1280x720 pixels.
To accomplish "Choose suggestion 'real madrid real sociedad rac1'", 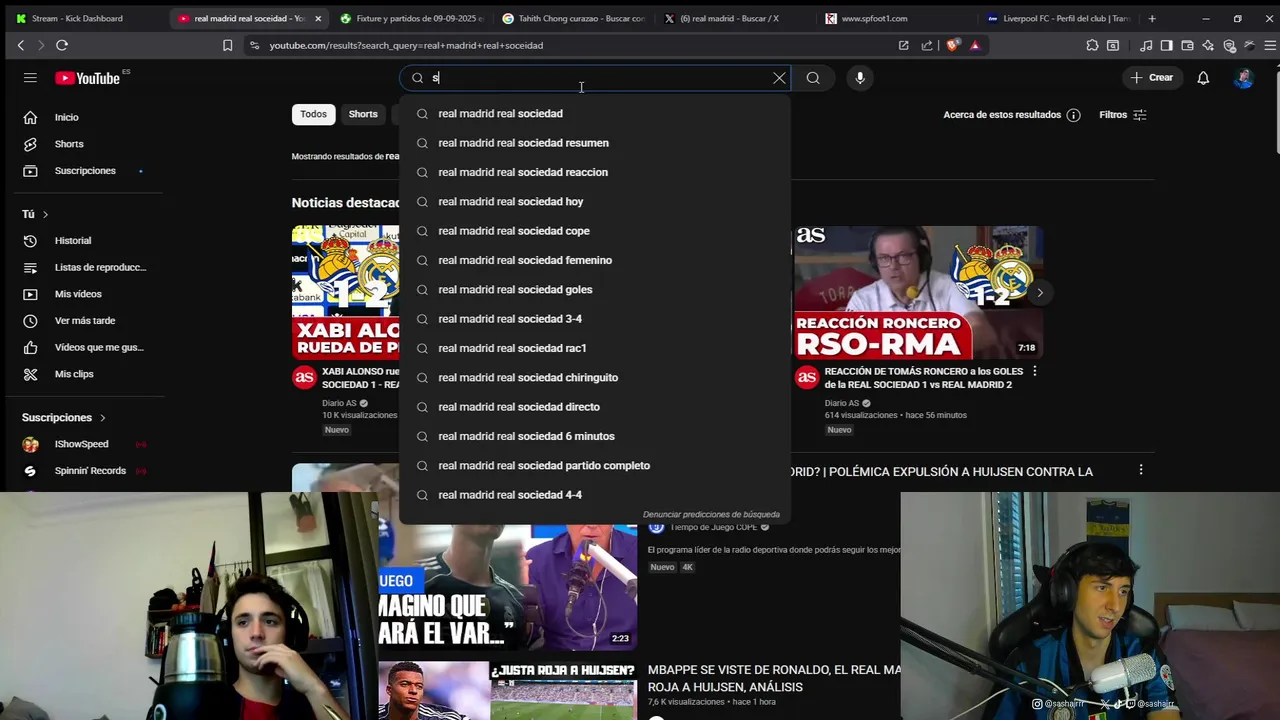I will (x=595, y=348).
